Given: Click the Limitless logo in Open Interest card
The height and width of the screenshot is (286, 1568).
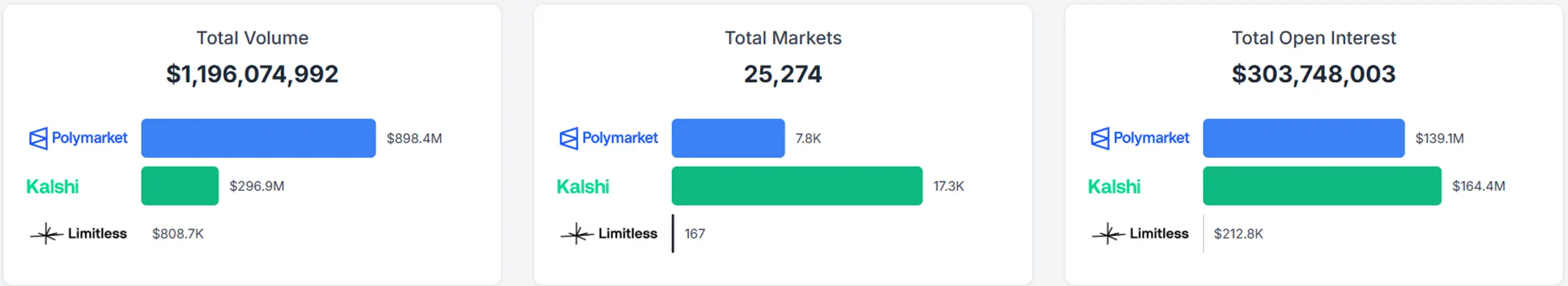Looking at the screenshot, I should click(x=1141, y=234).
